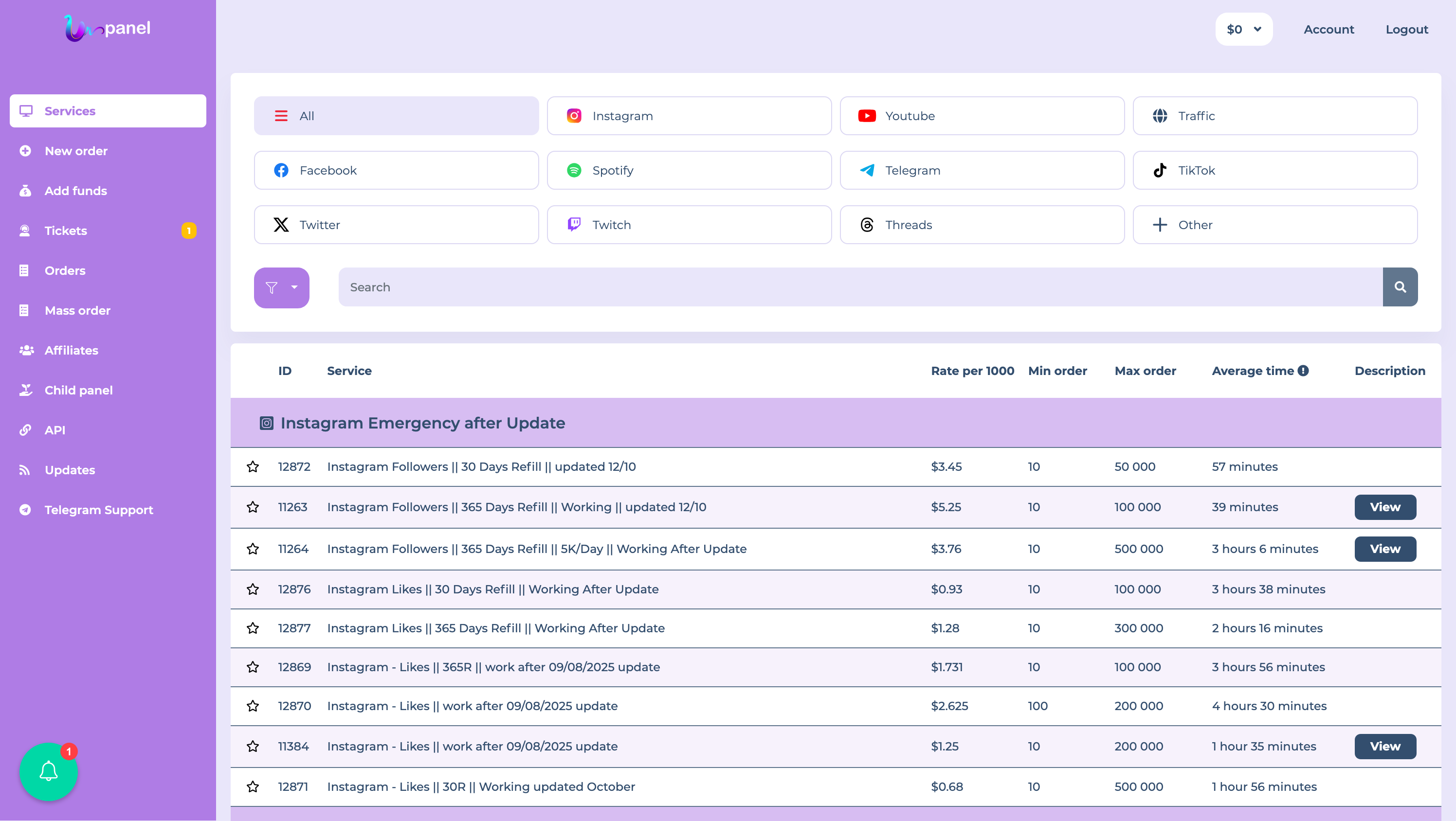
Task: Toggle favorite star for service 12871
Action: [x=253, y=786]
